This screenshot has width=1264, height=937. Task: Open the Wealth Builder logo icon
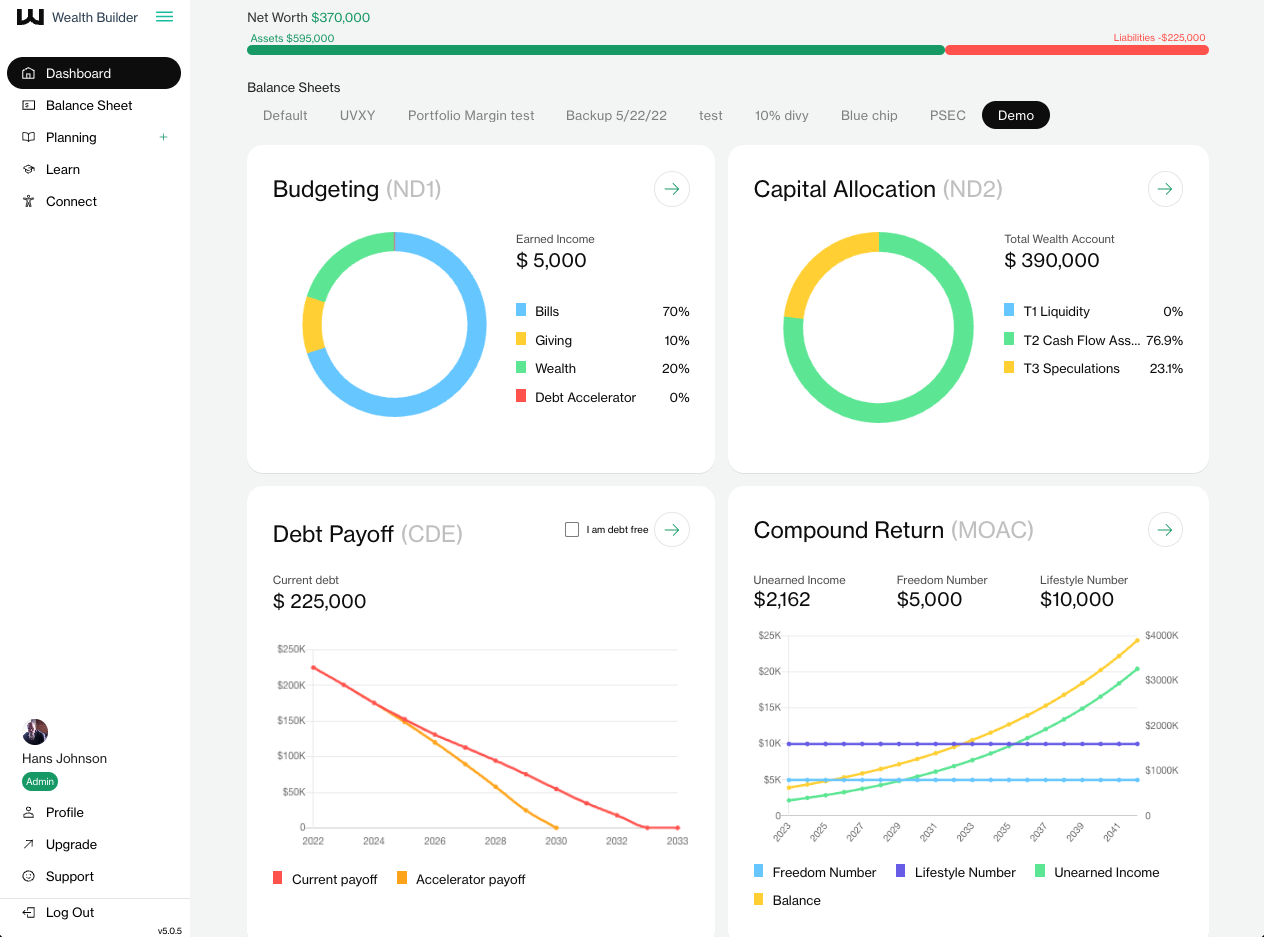29,16
